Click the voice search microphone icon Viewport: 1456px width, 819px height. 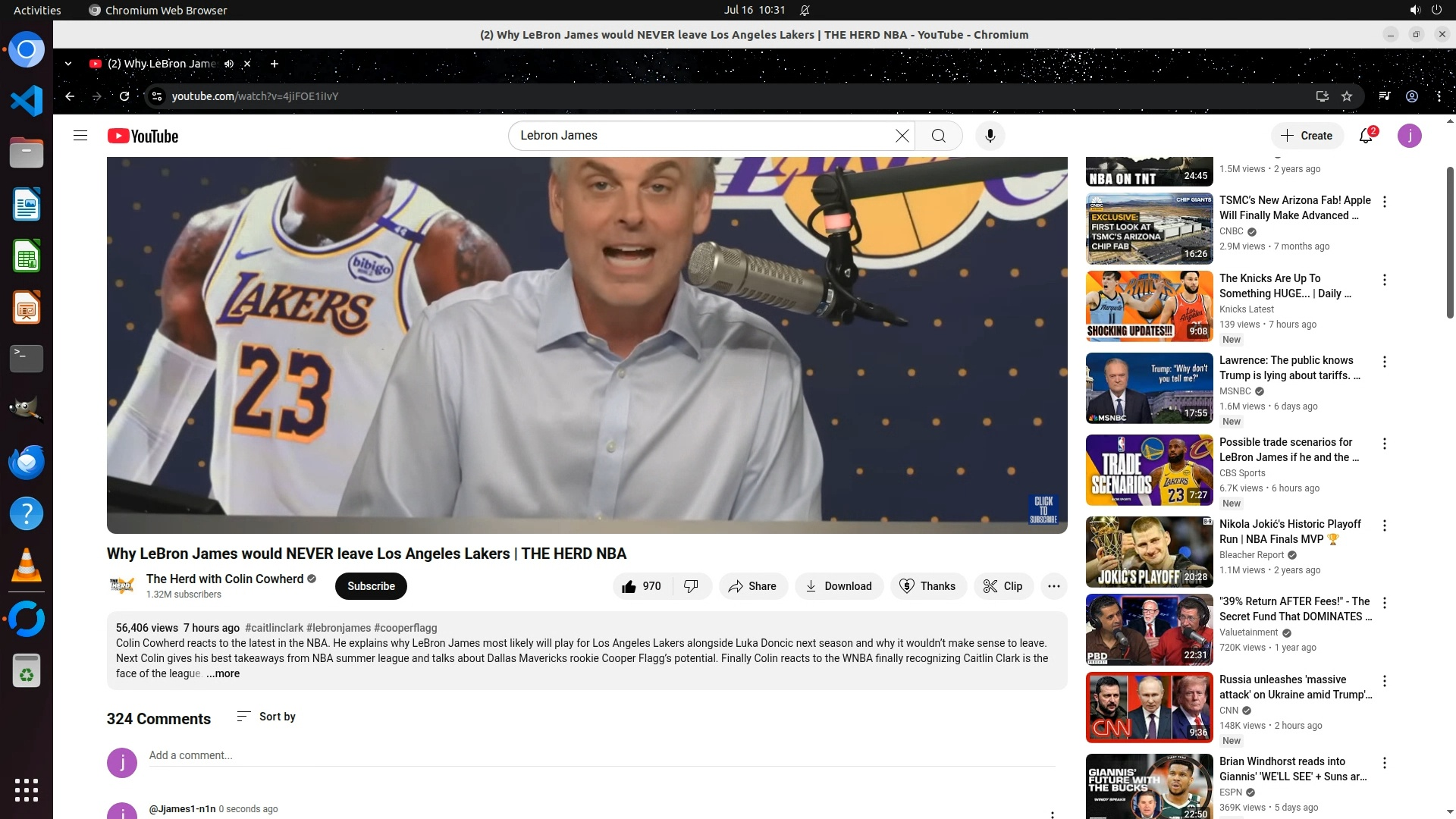point(990,136)
